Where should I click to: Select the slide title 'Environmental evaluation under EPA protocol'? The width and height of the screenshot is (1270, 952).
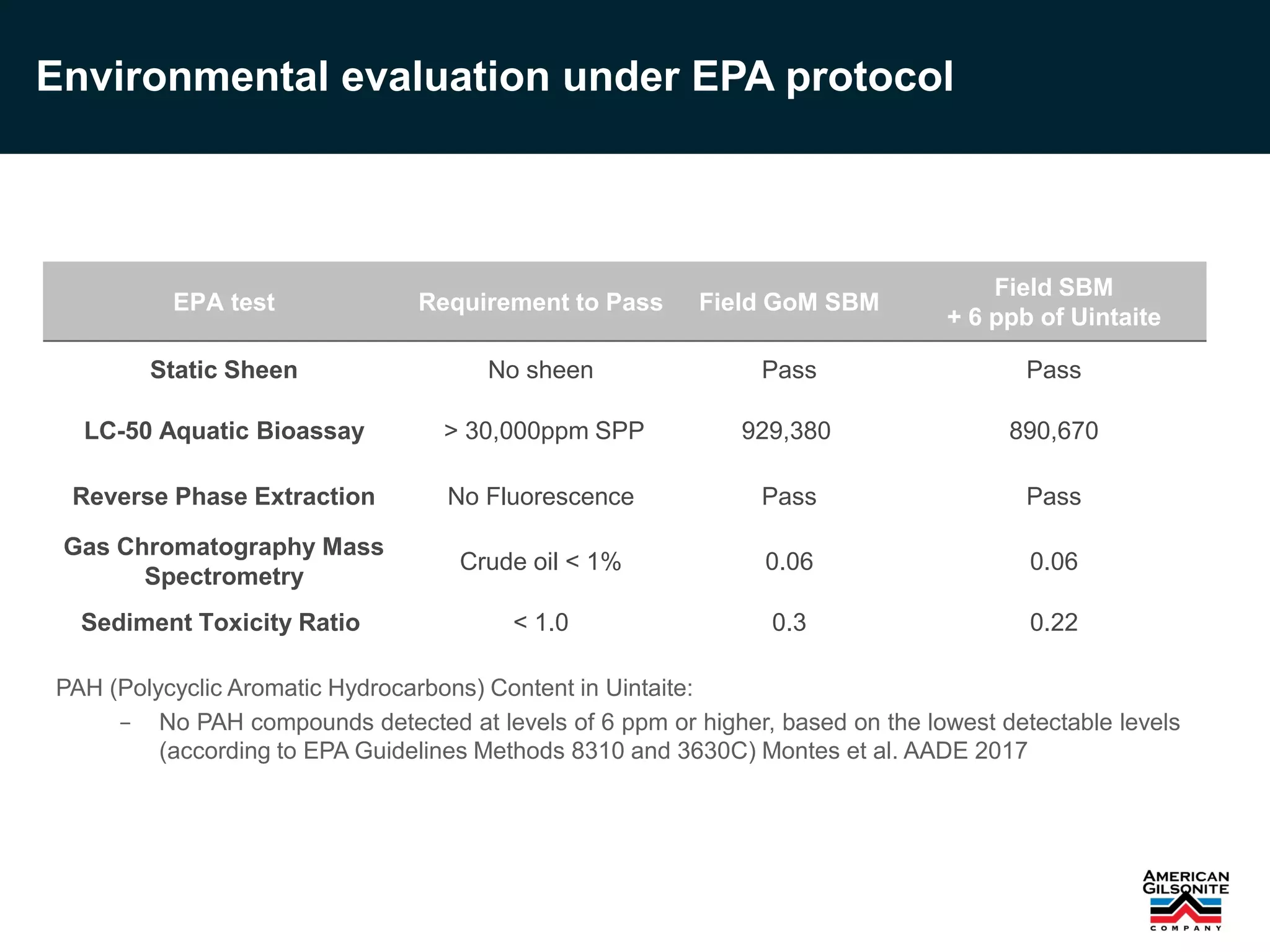pos(495,77)
